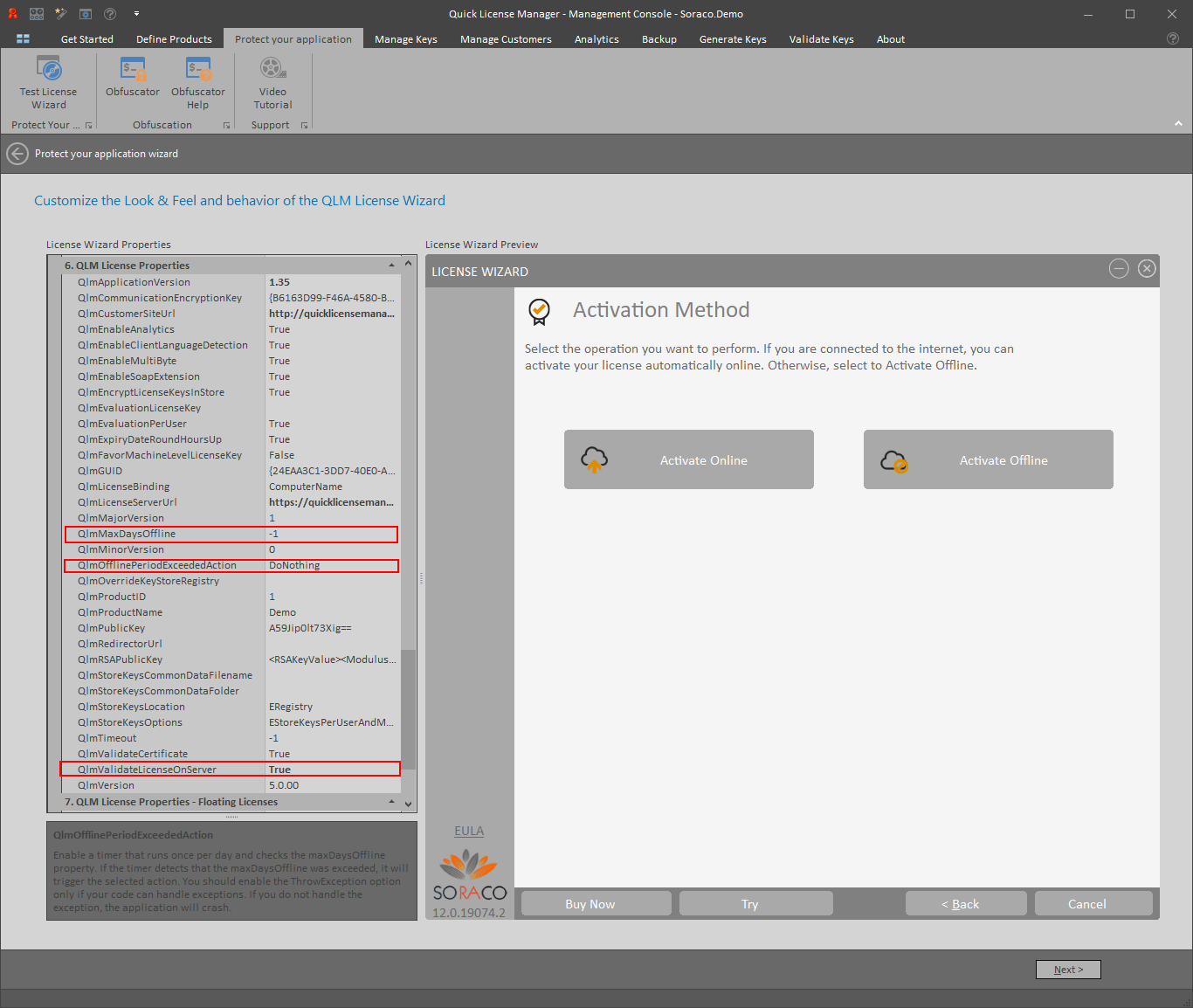This screenshot has width=1193, height=1008.
Task: Open the quick access toolbar dropdown arrow
Action: pyautogui.click(x=137, y=14)
